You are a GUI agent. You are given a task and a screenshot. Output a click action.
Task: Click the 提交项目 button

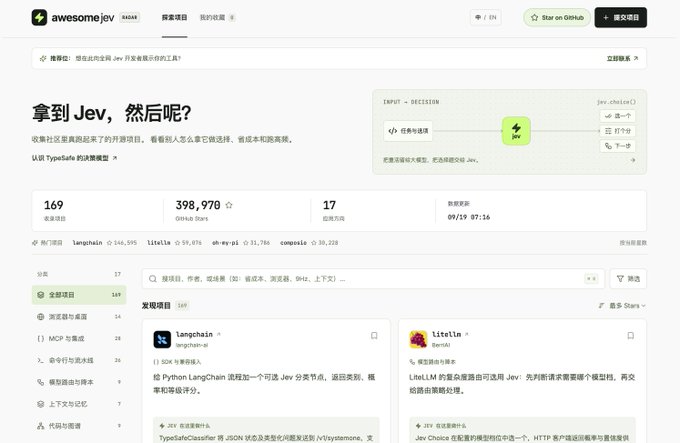621,17
